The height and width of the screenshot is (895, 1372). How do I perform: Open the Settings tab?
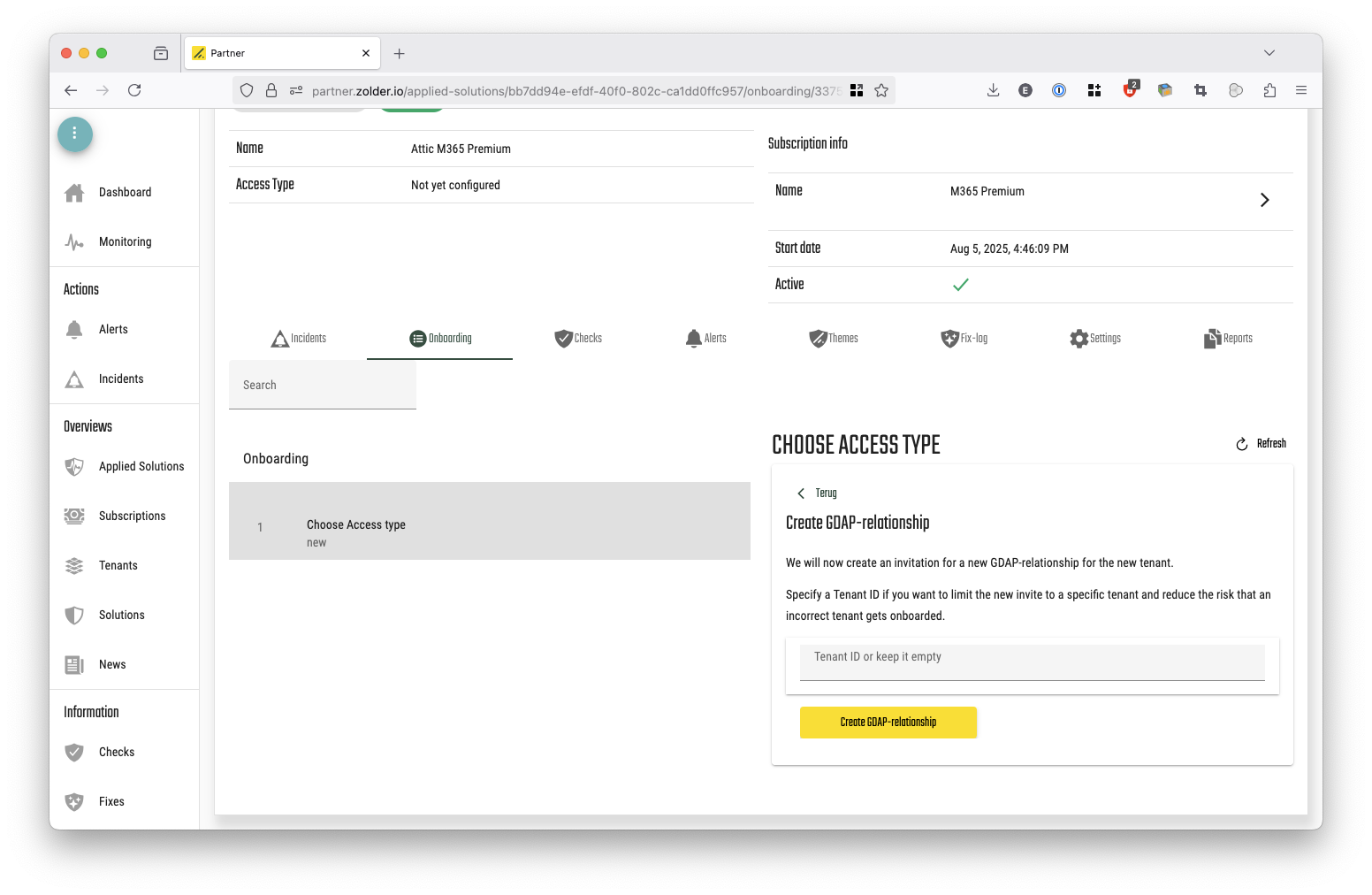click(x=1094, y=339)
